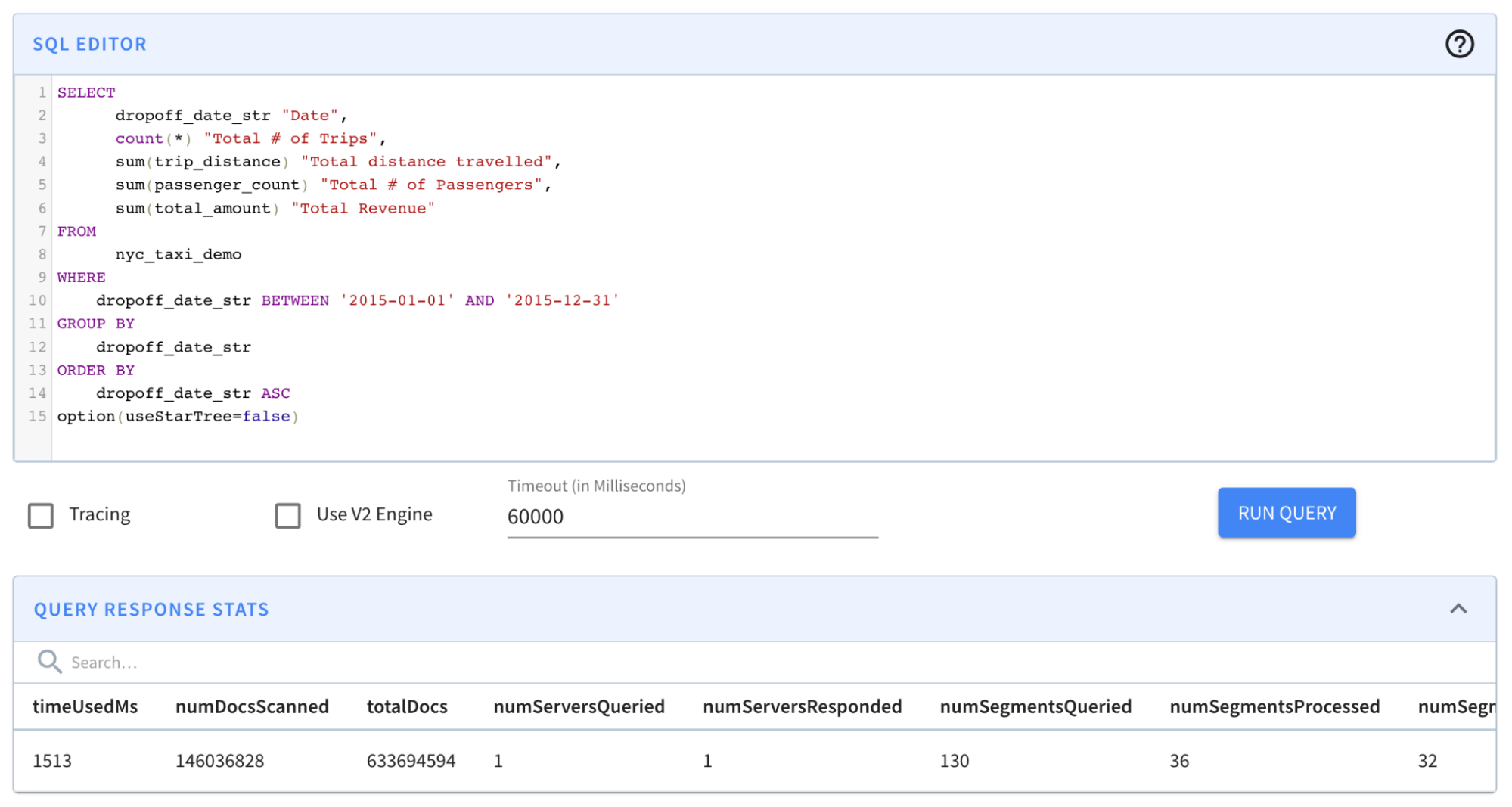
Task: Click the Run Query button
Action: 1286,513
